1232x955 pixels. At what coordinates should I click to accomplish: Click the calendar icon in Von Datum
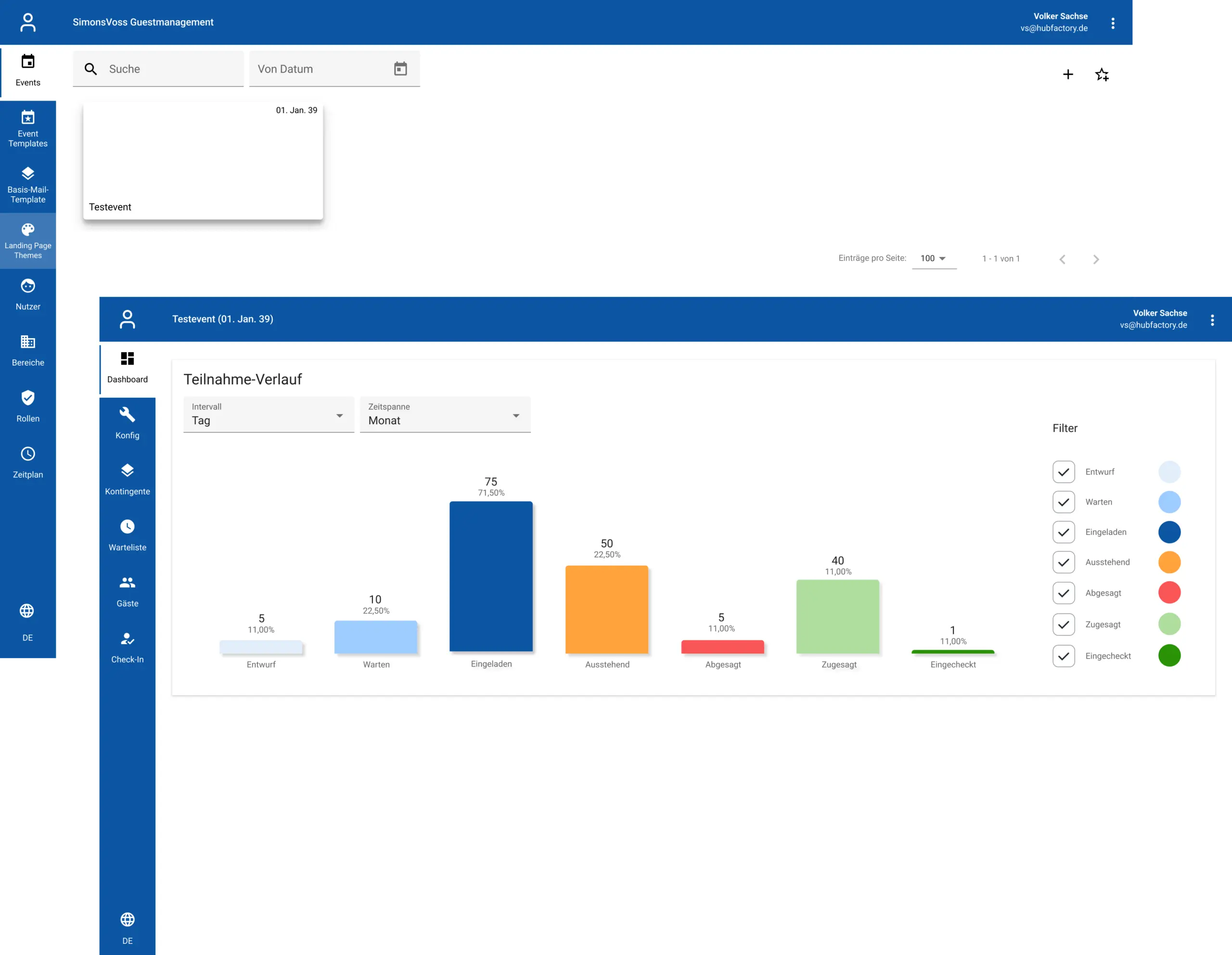400,69
